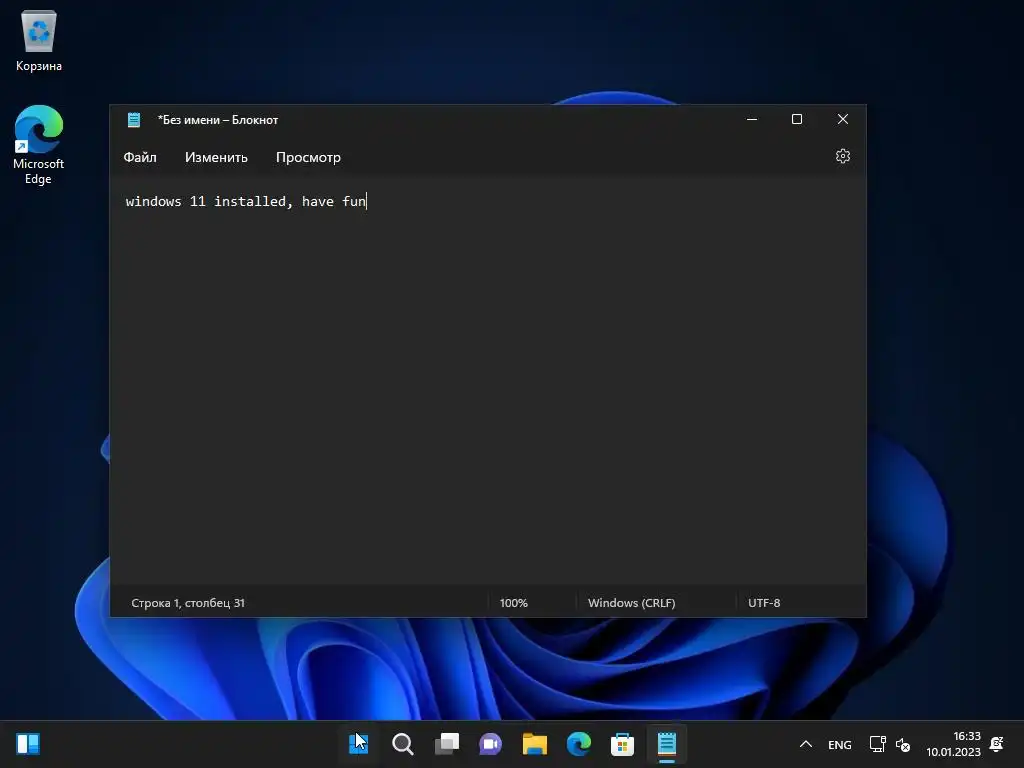The width and height of the screenshot is (1024, 768).
Task: Close the Notepad window
Action: (x=842, y=119)
